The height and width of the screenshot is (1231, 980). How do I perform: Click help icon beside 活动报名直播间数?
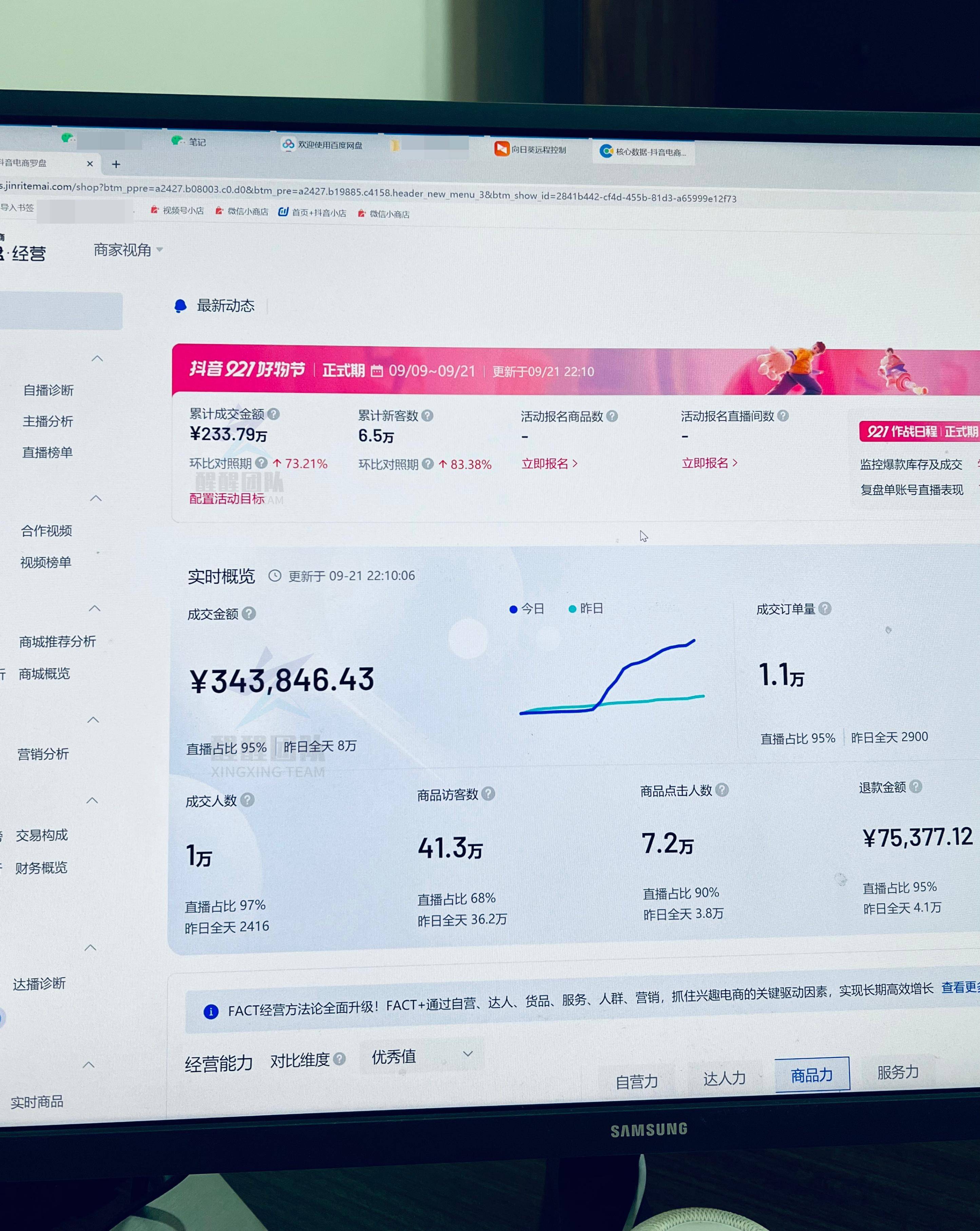tap(783, 416)
